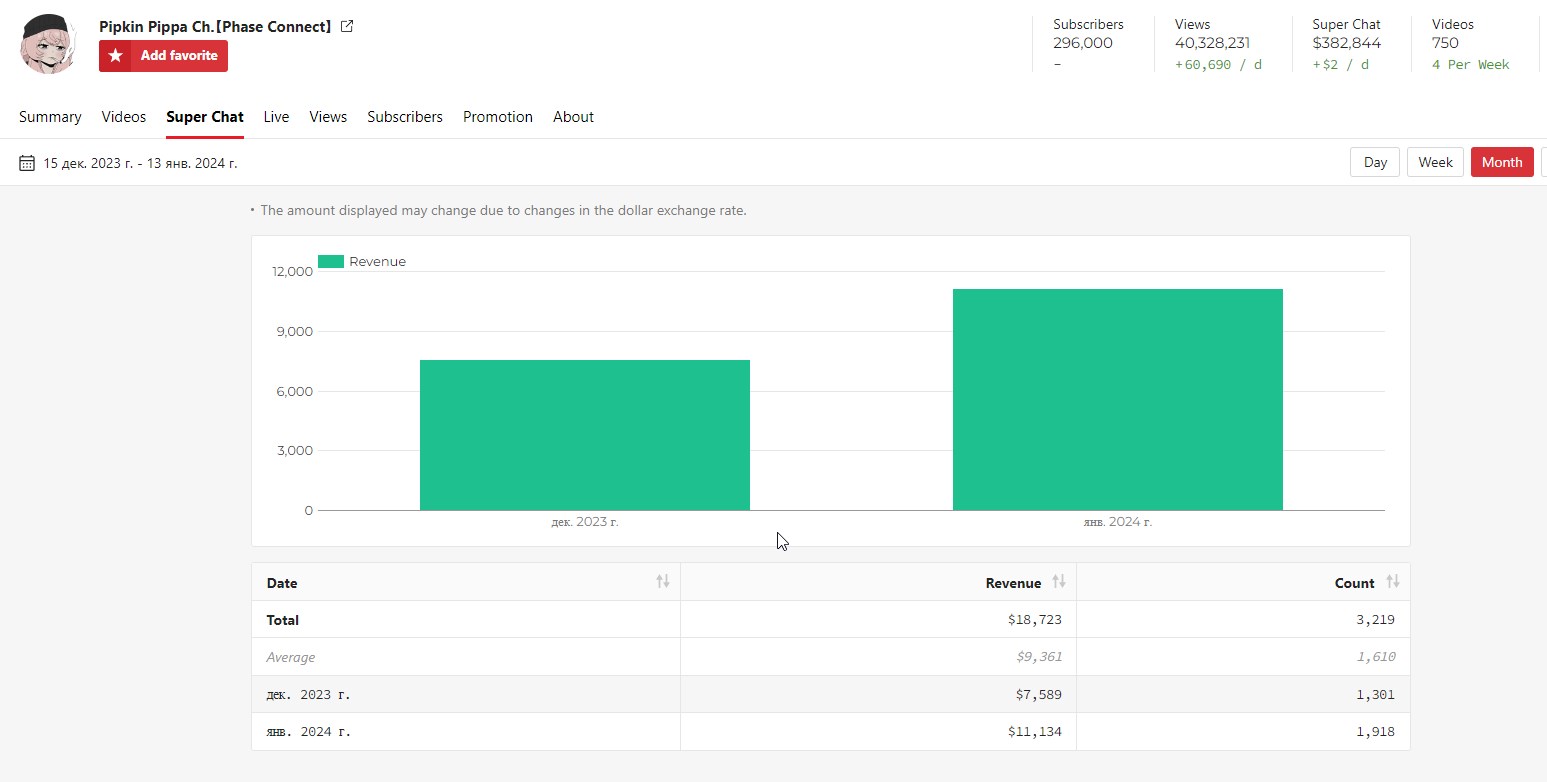
Task: Open the About tab
Action: tap(573, 117)
